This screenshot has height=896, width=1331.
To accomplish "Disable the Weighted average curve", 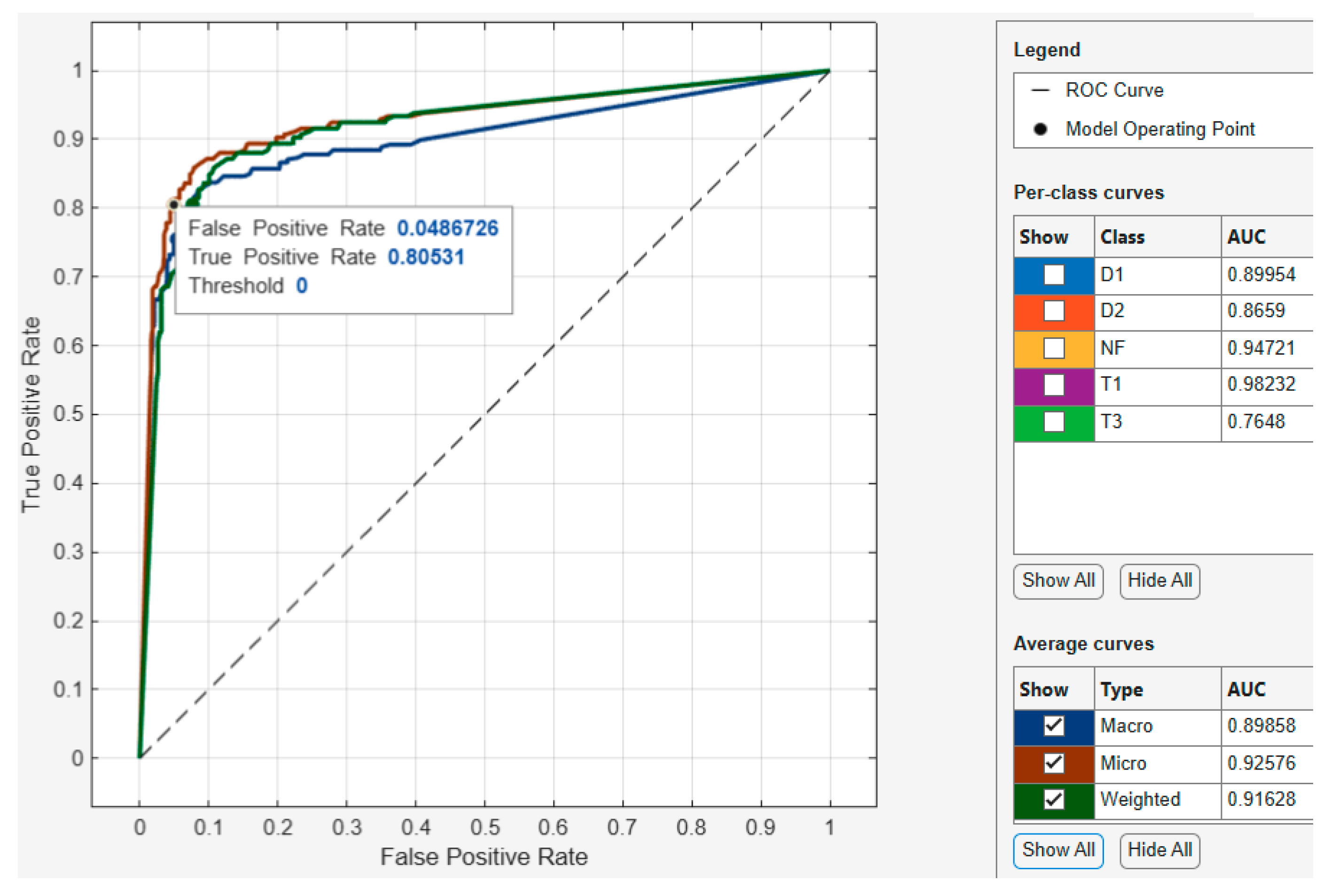I will coord(1053,799).
